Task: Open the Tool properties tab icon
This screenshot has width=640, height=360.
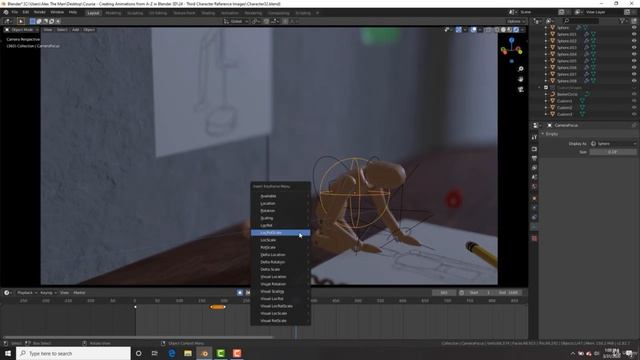Action: [534, 138]
